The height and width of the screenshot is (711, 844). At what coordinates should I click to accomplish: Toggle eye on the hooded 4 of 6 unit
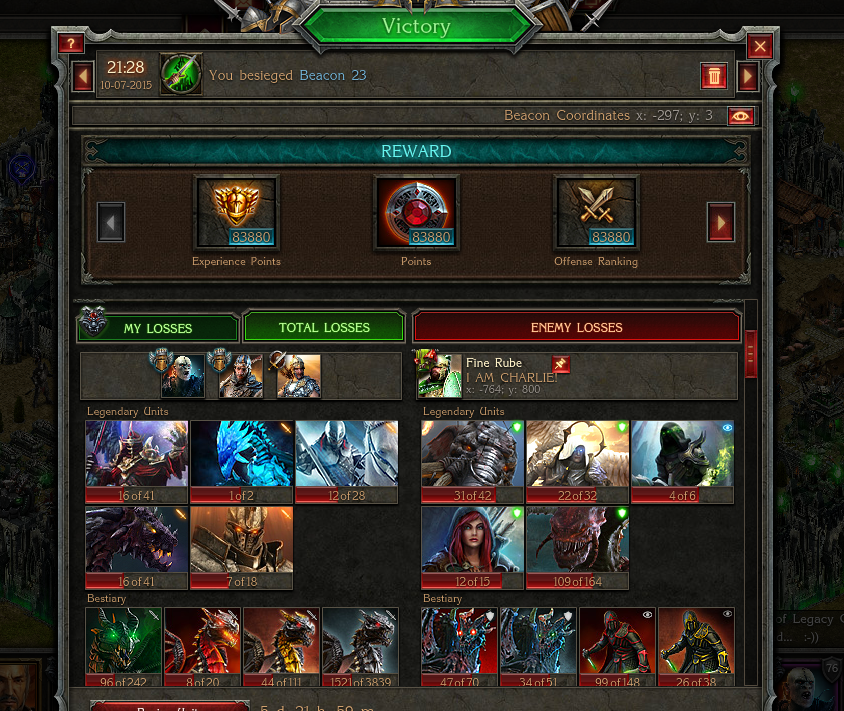[x=727, y=427]
